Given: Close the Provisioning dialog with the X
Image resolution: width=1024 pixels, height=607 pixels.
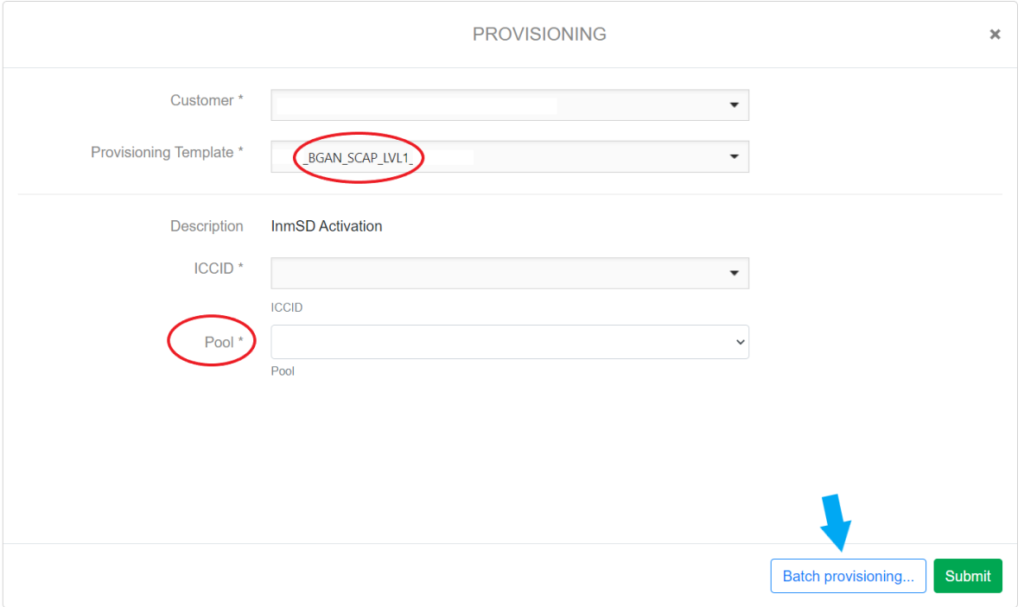Looking at the screenshot, I should click(994, 34).
